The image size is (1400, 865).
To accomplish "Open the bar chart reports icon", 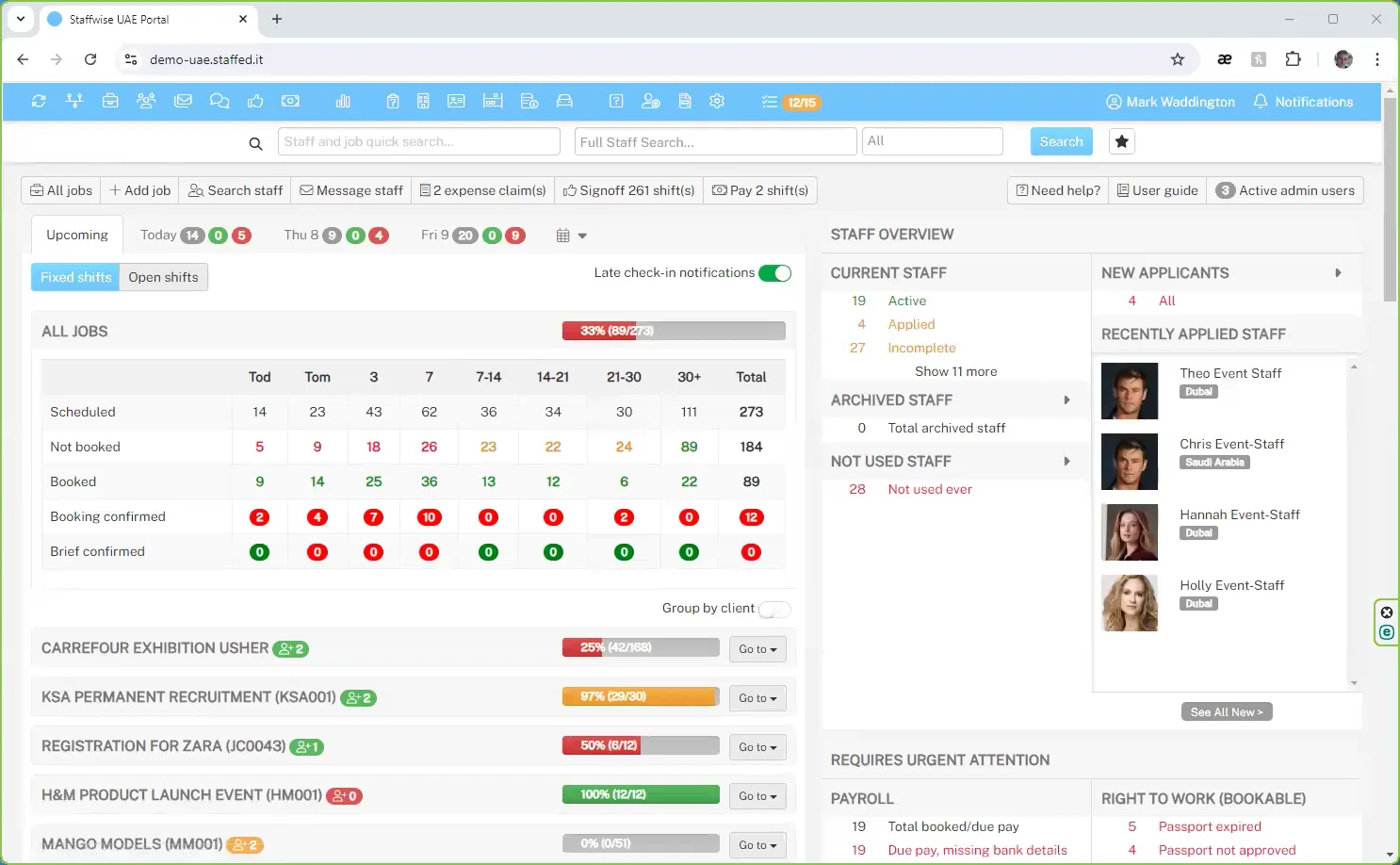I will (x=343, y=102).
